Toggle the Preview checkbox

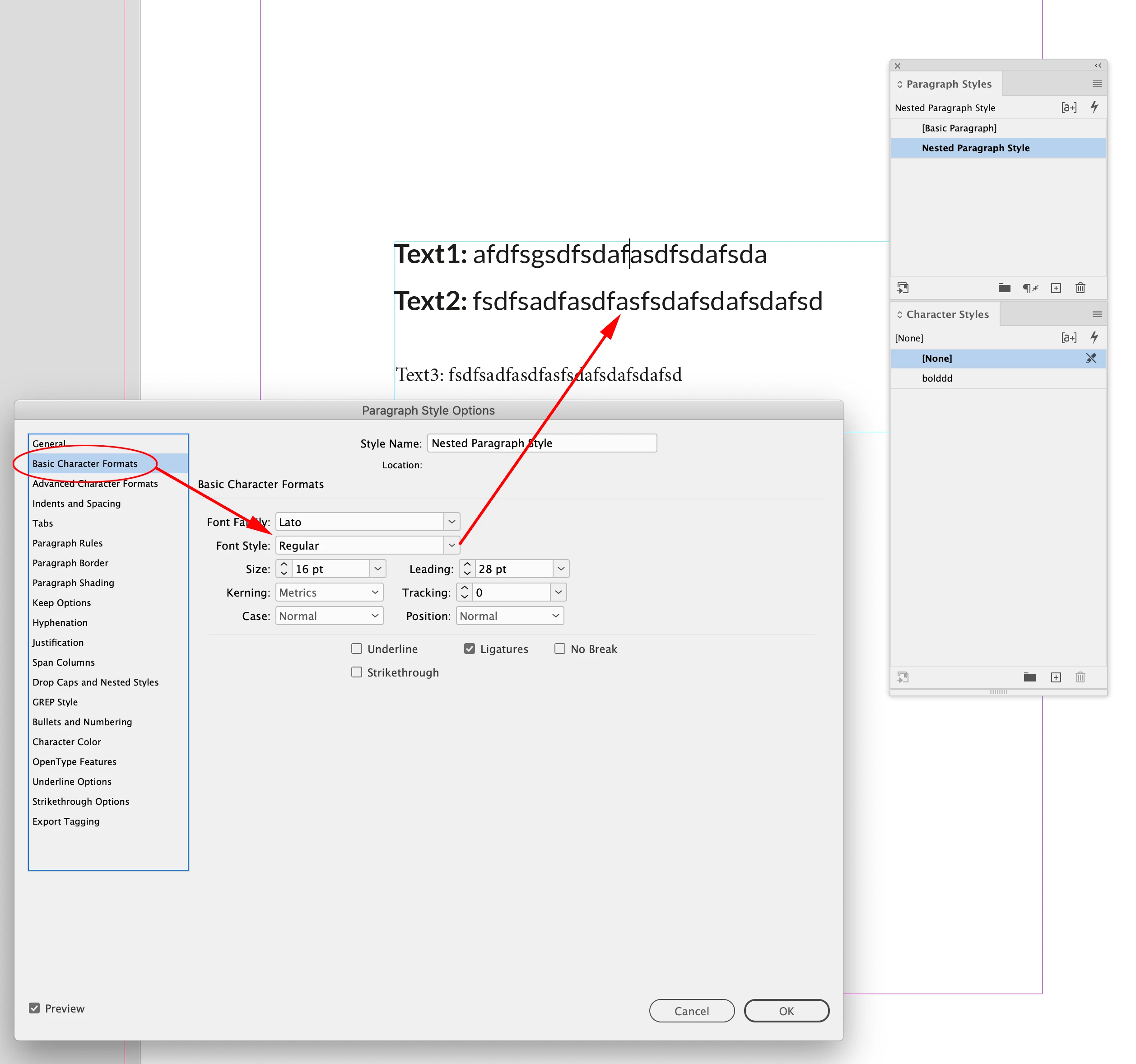coord(35,1008)
